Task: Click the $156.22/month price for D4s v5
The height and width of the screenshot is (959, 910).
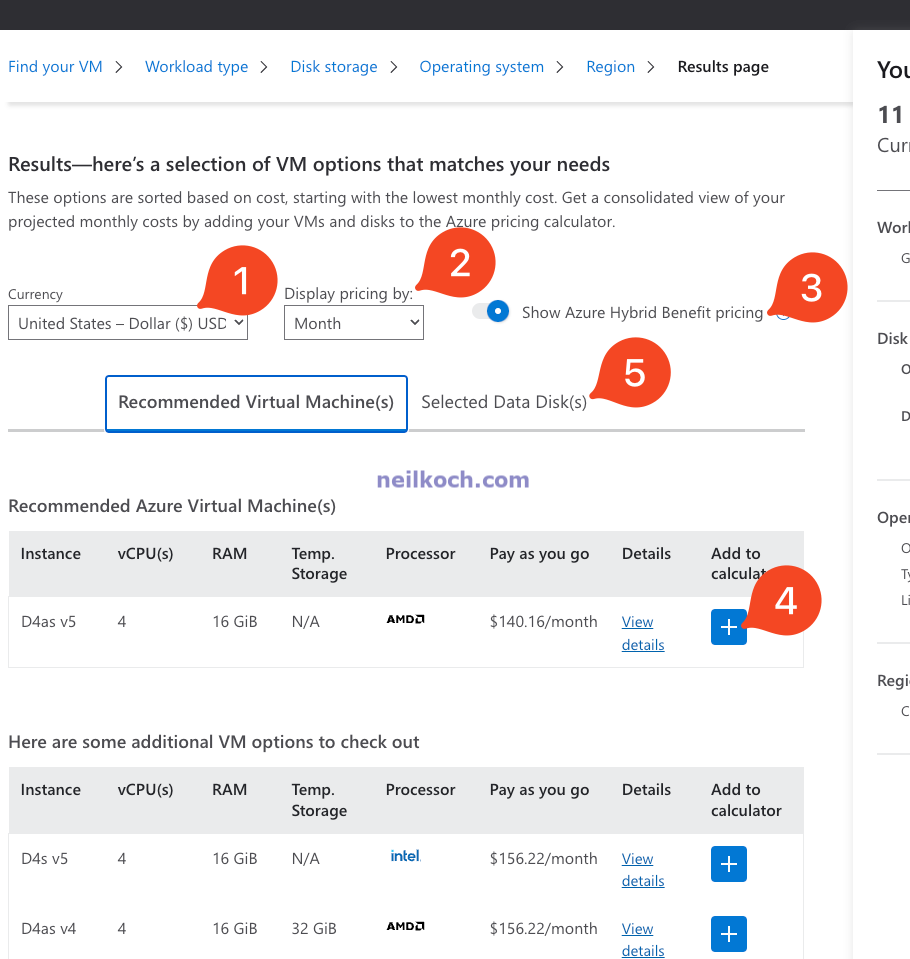Action: (x=543, y=859)
